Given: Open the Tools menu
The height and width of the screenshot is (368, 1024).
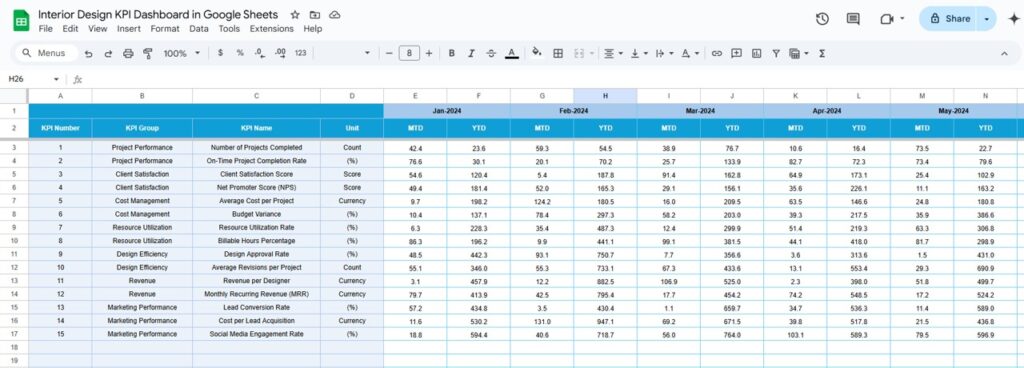Looking at the screenshot, I should tap(229, 29).
